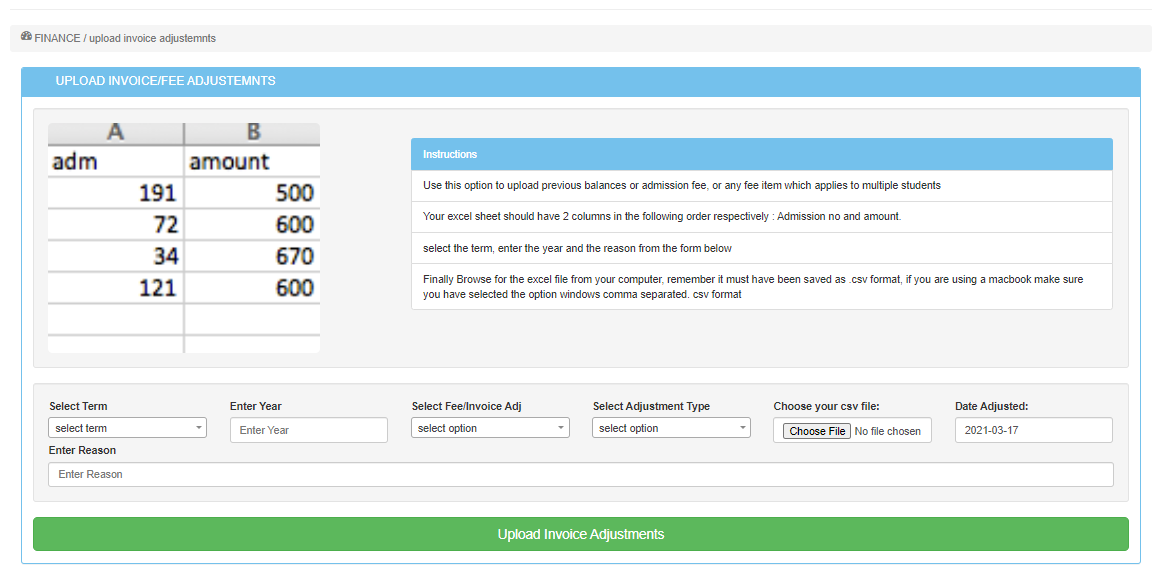
Task: Click the dashboard icon in the breadcrumb
Action: pyautogui.click(x=26, y=37)
